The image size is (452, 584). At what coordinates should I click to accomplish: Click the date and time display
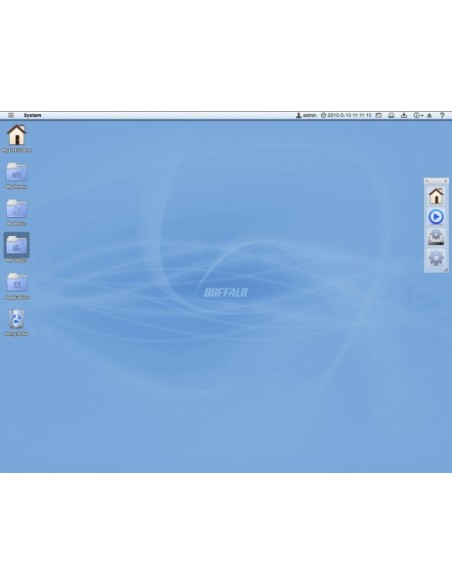tap(346, 115)
